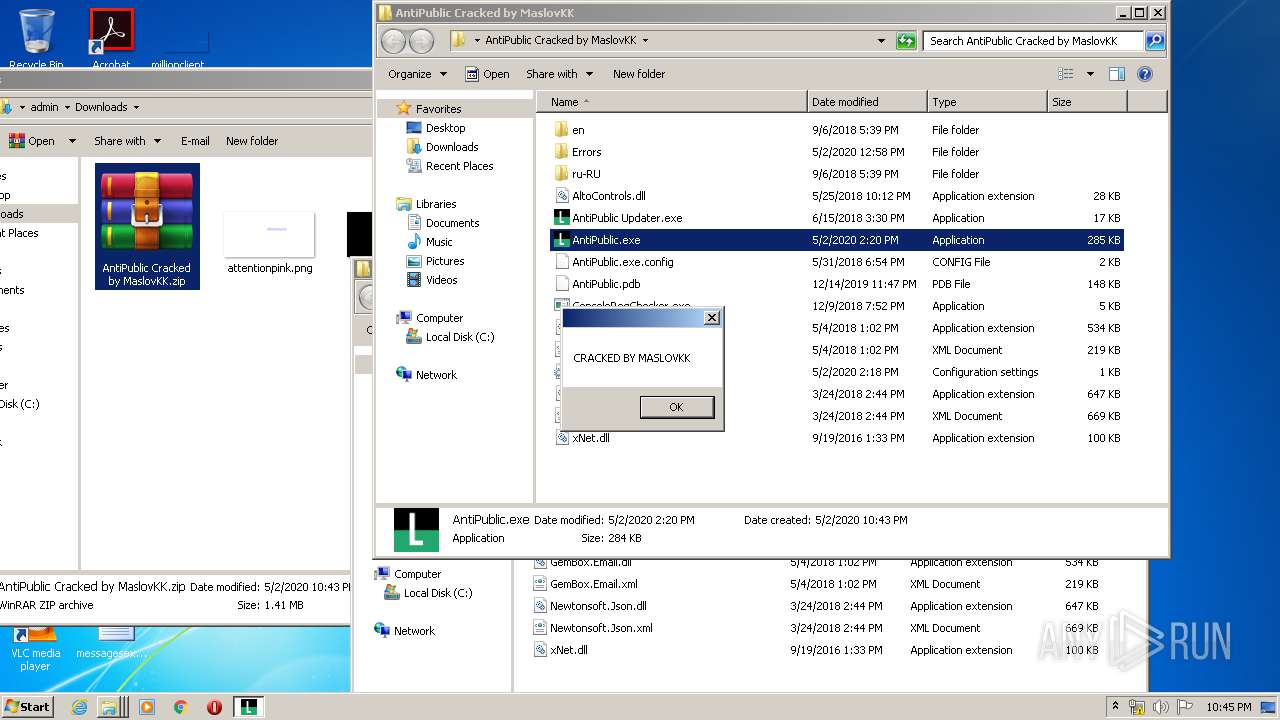
Task: Click the green Refresh button beside address bar
Action: point(906,41)
